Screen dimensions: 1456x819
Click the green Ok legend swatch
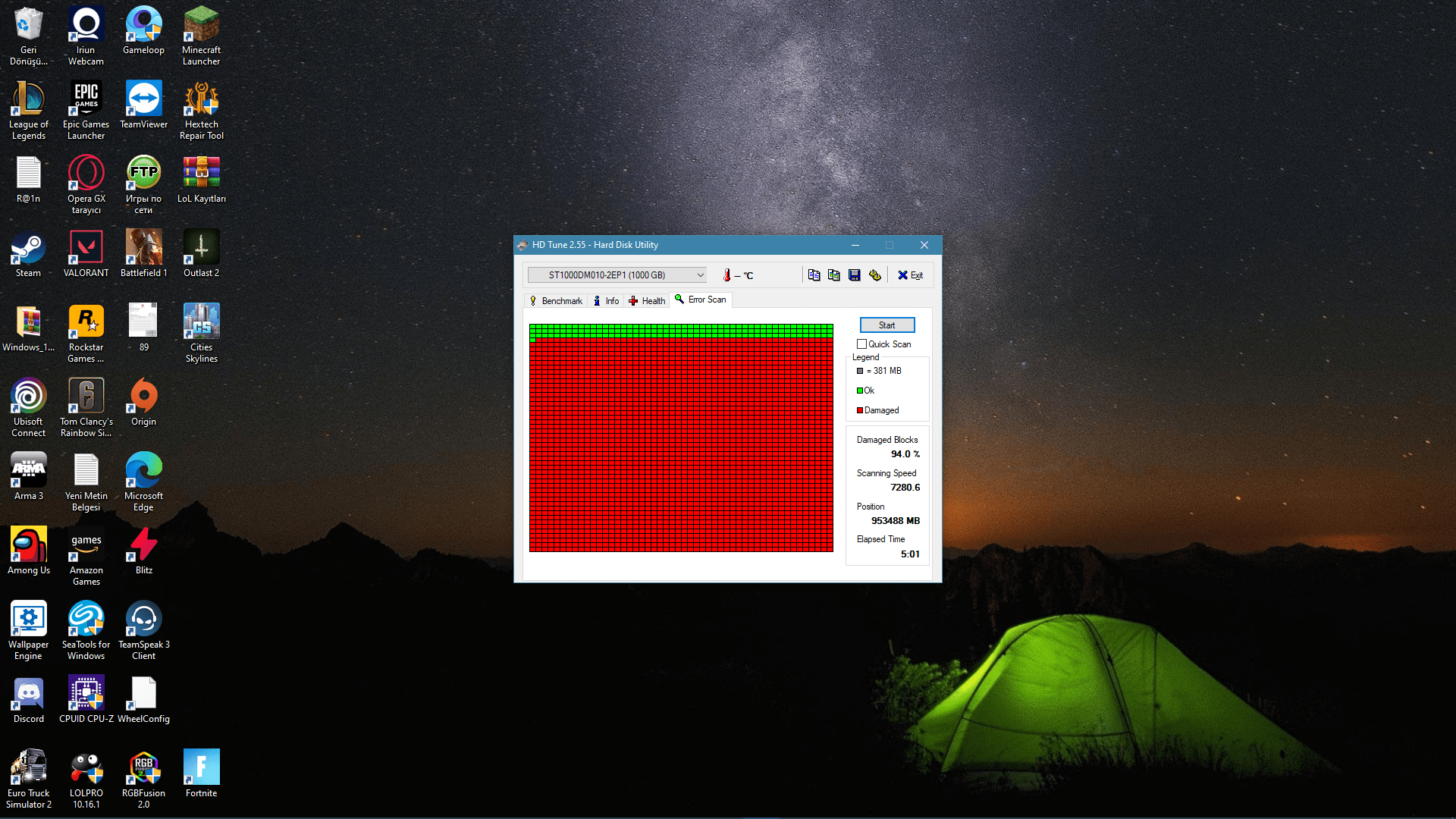click(860, 391)
